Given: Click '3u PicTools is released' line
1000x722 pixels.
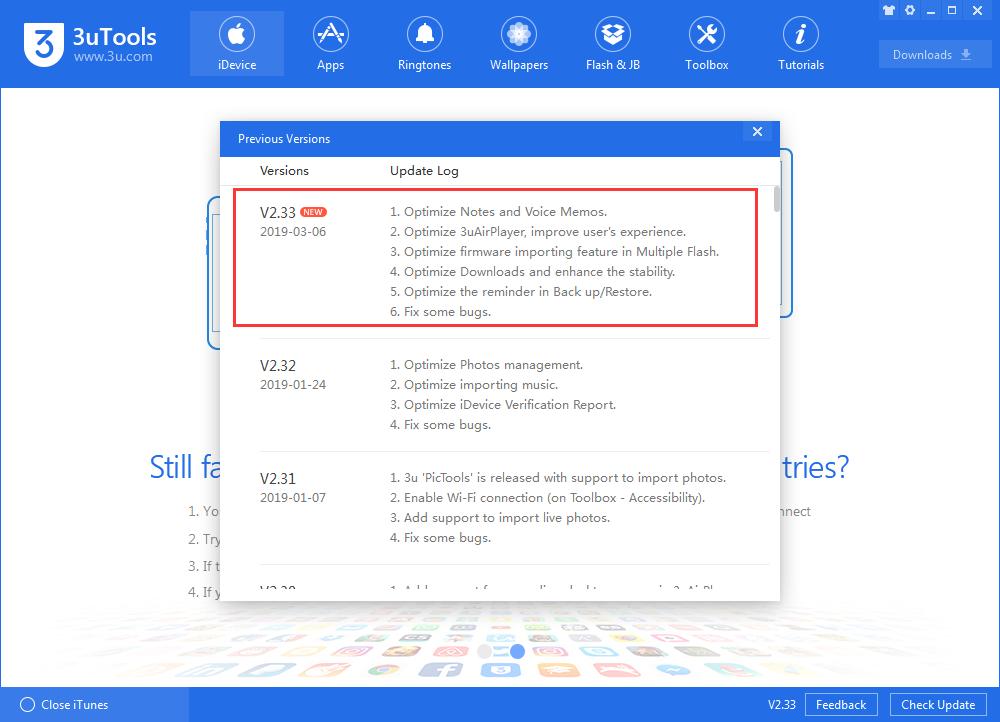Looking at the screenshot, I should [x=558, y=478].
